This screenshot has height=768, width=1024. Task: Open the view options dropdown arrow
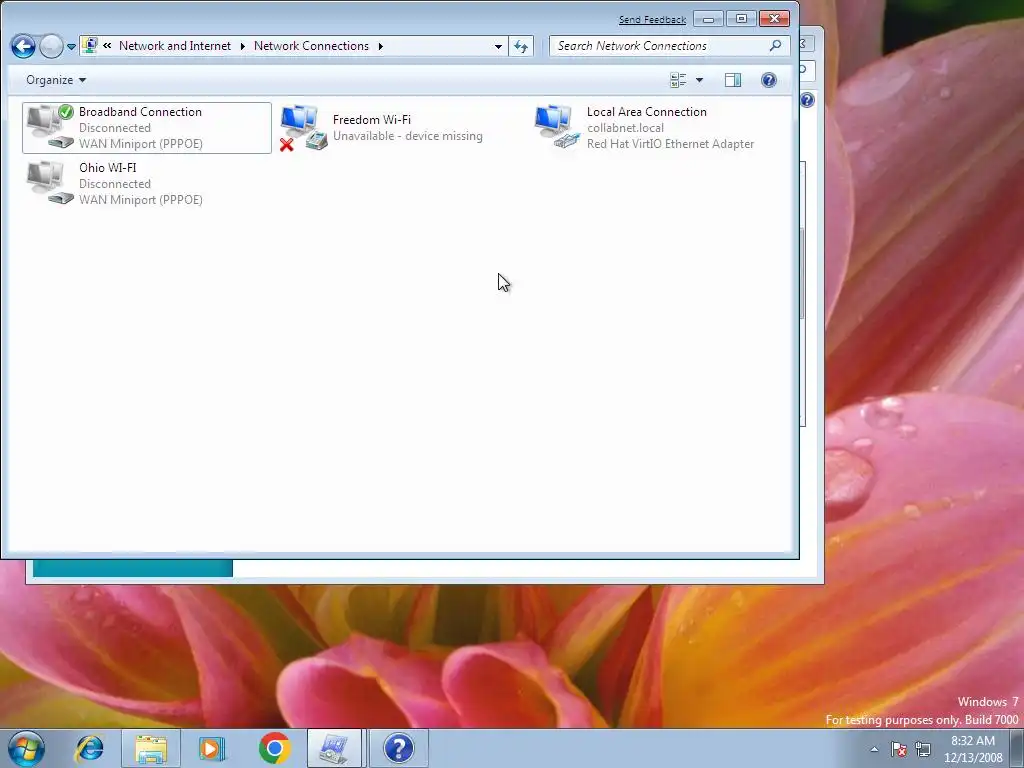699,80
